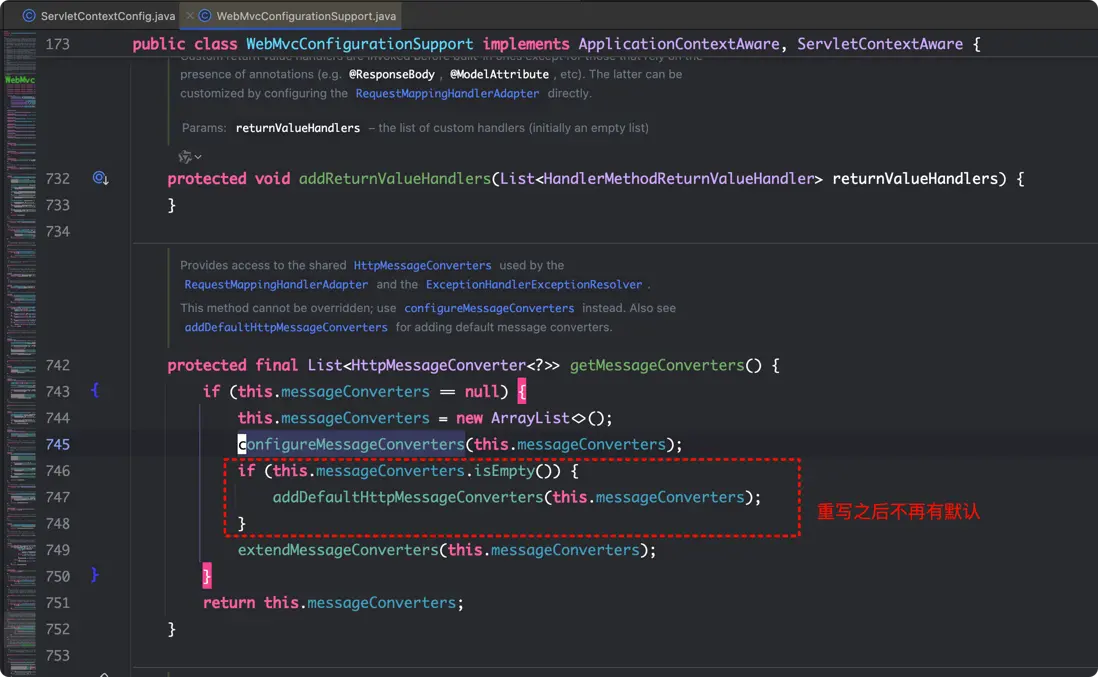Image resolution: width=1098 pixels, height=677 pixels.
Task: Switch to the ServletContextConfig.java tab
Action: tap(98, 15)
